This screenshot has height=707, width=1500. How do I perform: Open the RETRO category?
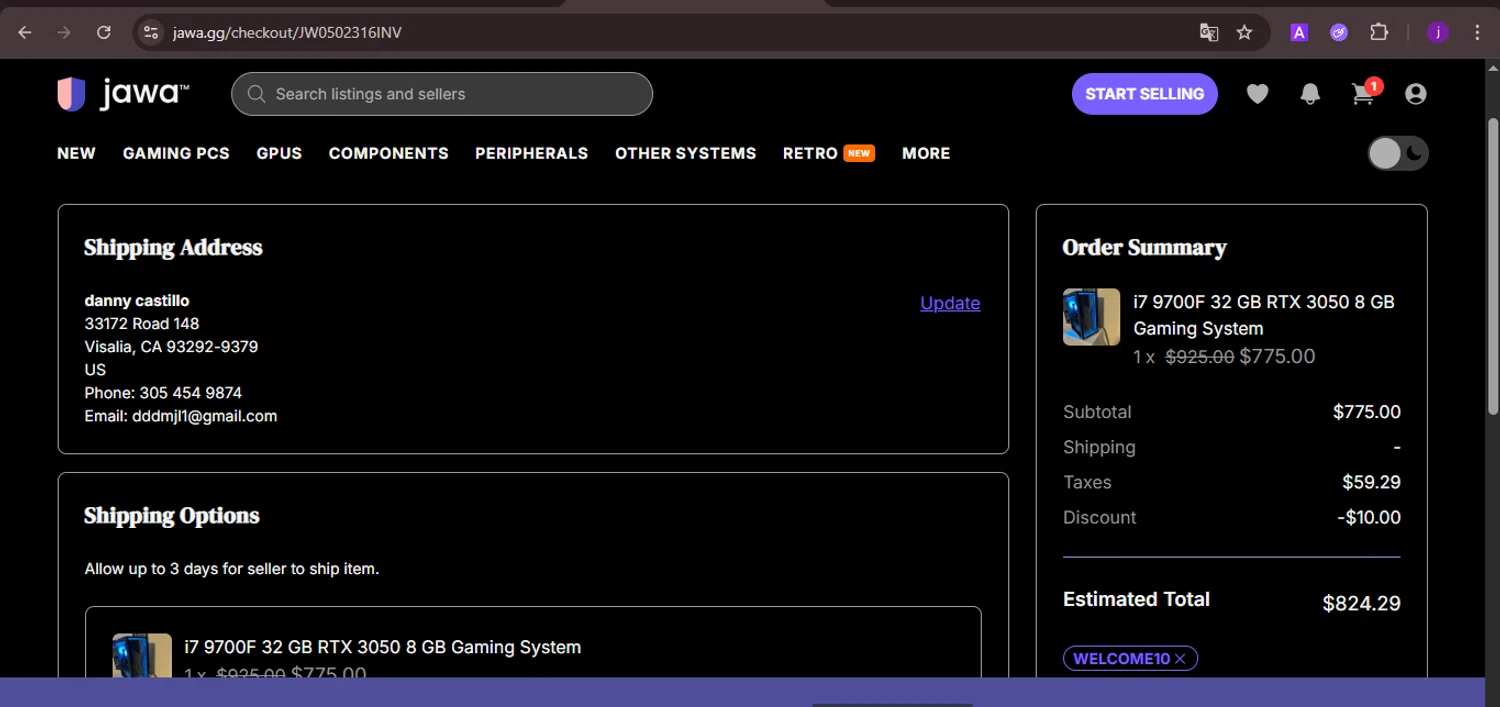(810, 153)
